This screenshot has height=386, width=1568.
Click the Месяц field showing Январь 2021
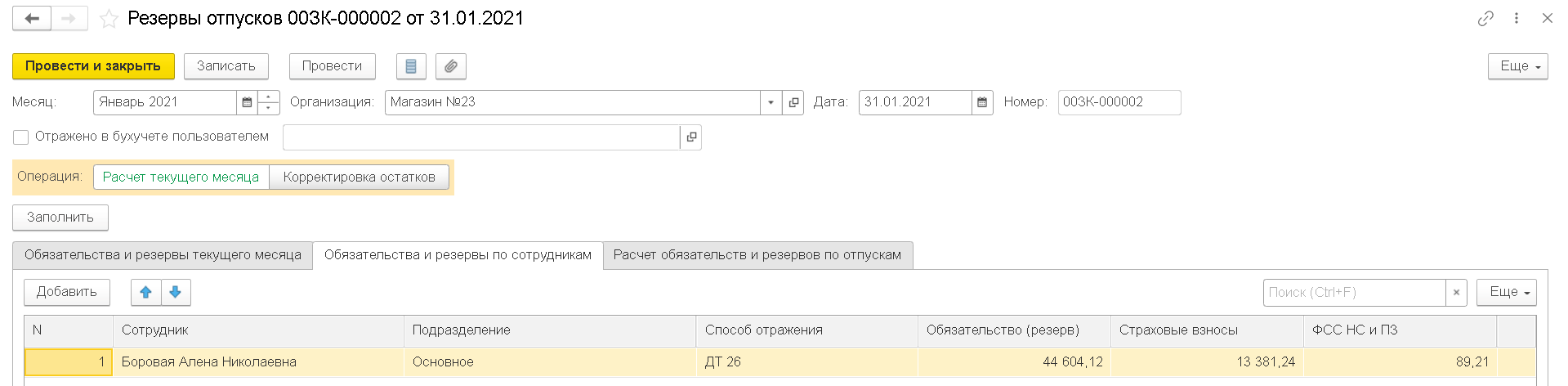(165, 102)
